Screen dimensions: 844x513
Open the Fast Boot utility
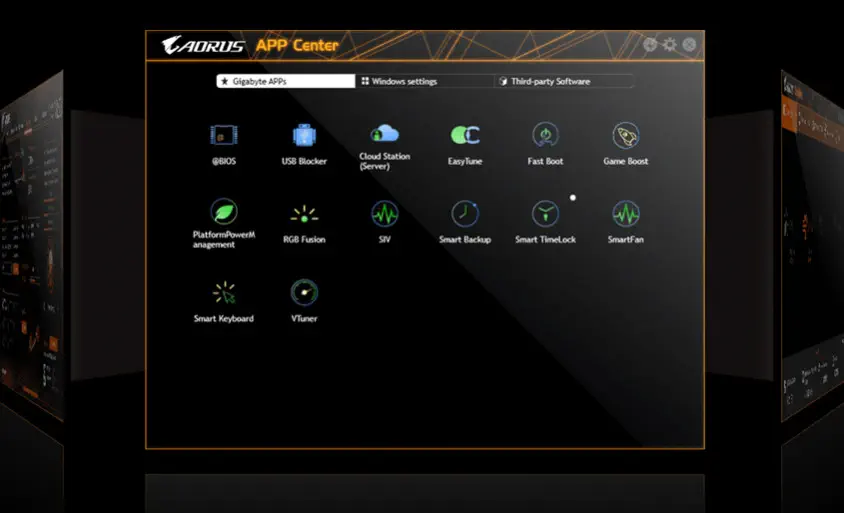coord(545,136)
